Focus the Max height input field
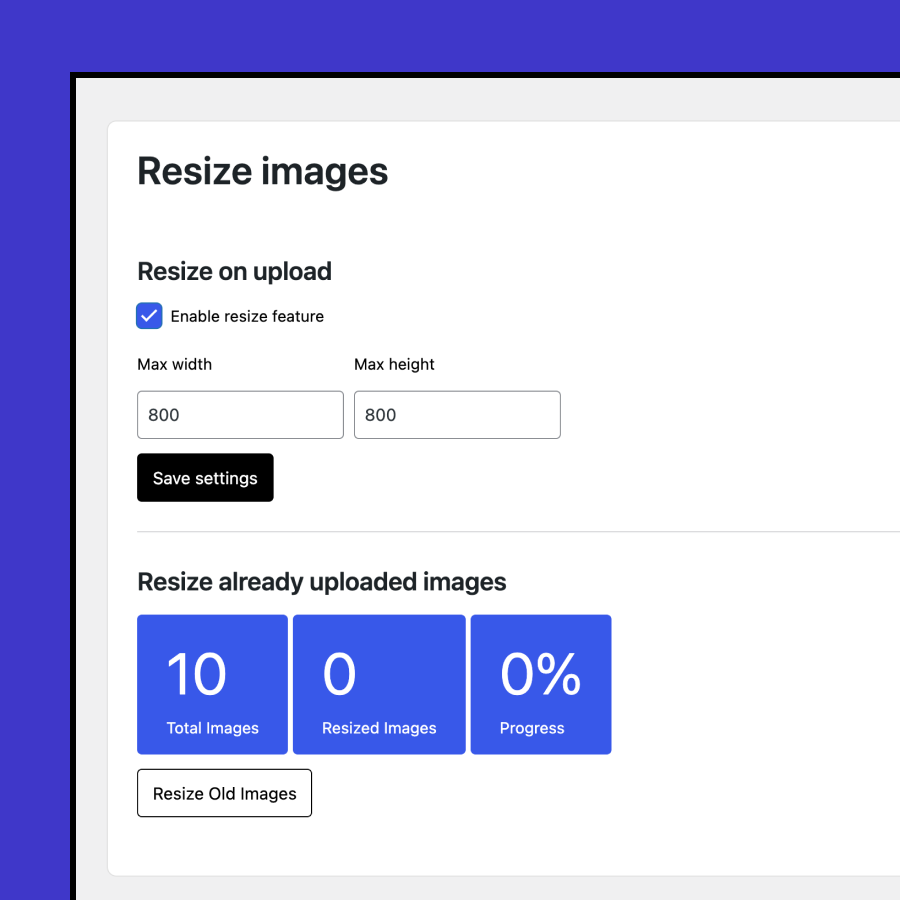The height and width of the screenshot is (900, 900). coord(457,415)
